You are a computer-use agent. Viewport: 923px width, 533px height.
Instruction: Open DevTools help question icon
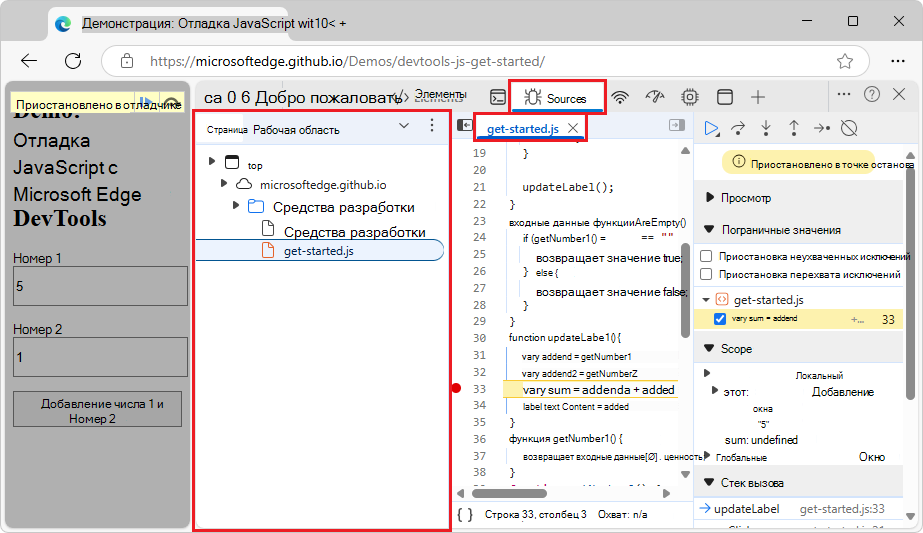[x=872, y=94]
